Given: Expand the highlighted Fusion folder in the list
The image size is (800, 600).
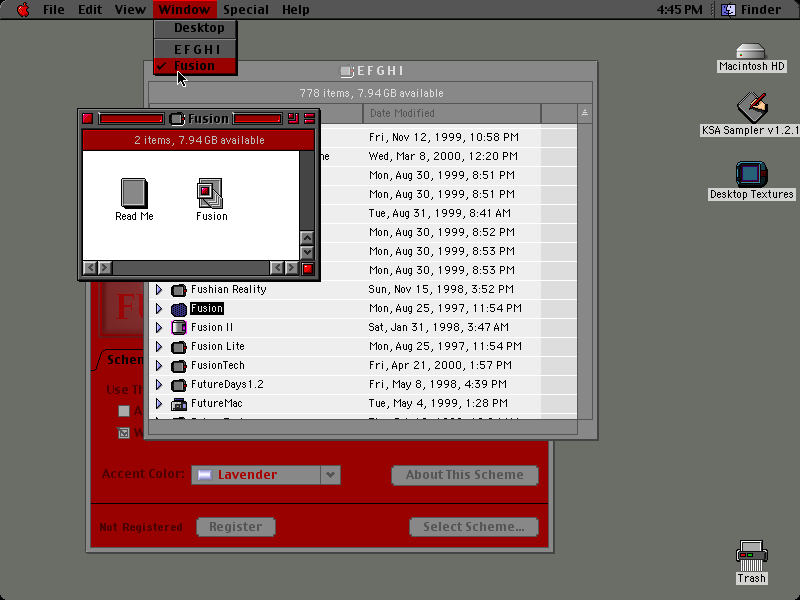Looking at the screenshot, I should pos(159,309).
